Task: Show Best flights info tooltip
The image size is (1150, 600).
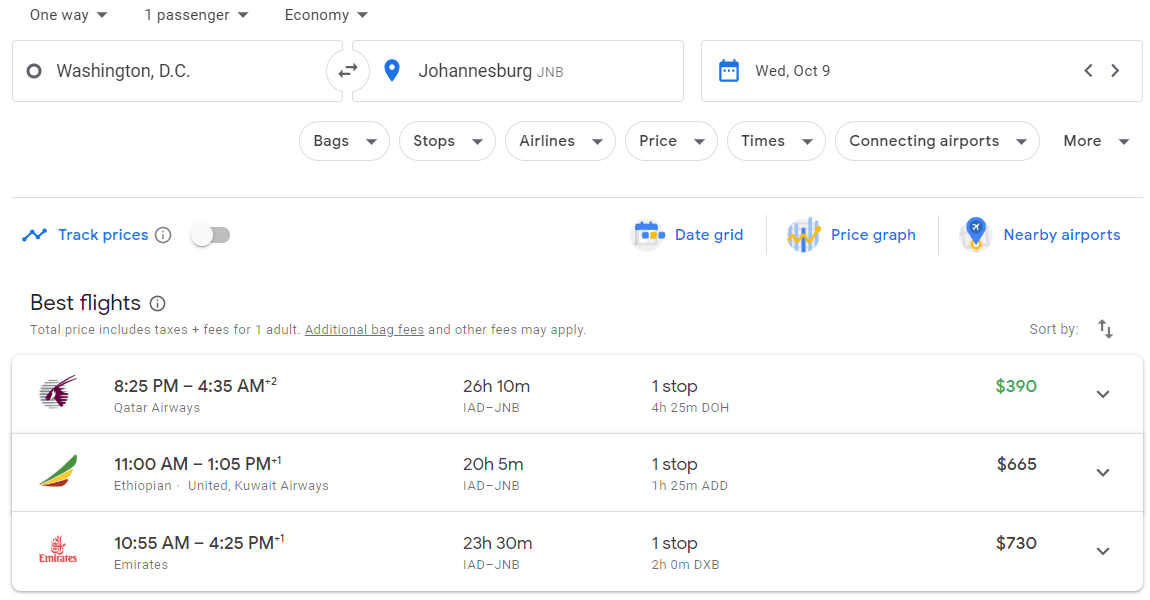Action: [x=158, y=303]
